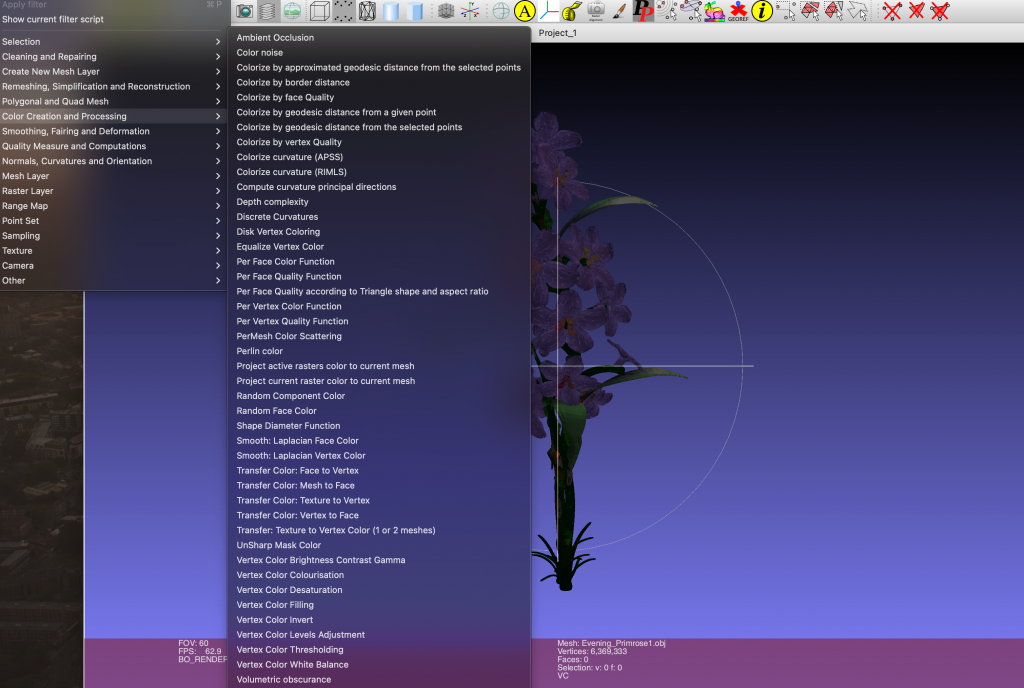This screenshot has height=688, width=1024.
Task: Select the light-blue smooth cylinder shading icon
Action: 391,10
